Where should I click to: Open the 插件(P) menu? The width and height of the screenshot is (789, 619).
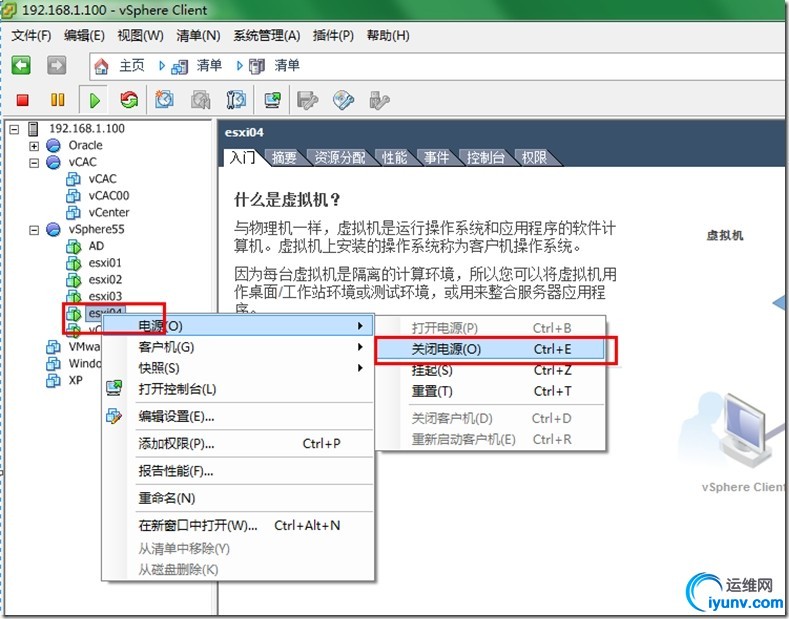click(x=333, y=36)
